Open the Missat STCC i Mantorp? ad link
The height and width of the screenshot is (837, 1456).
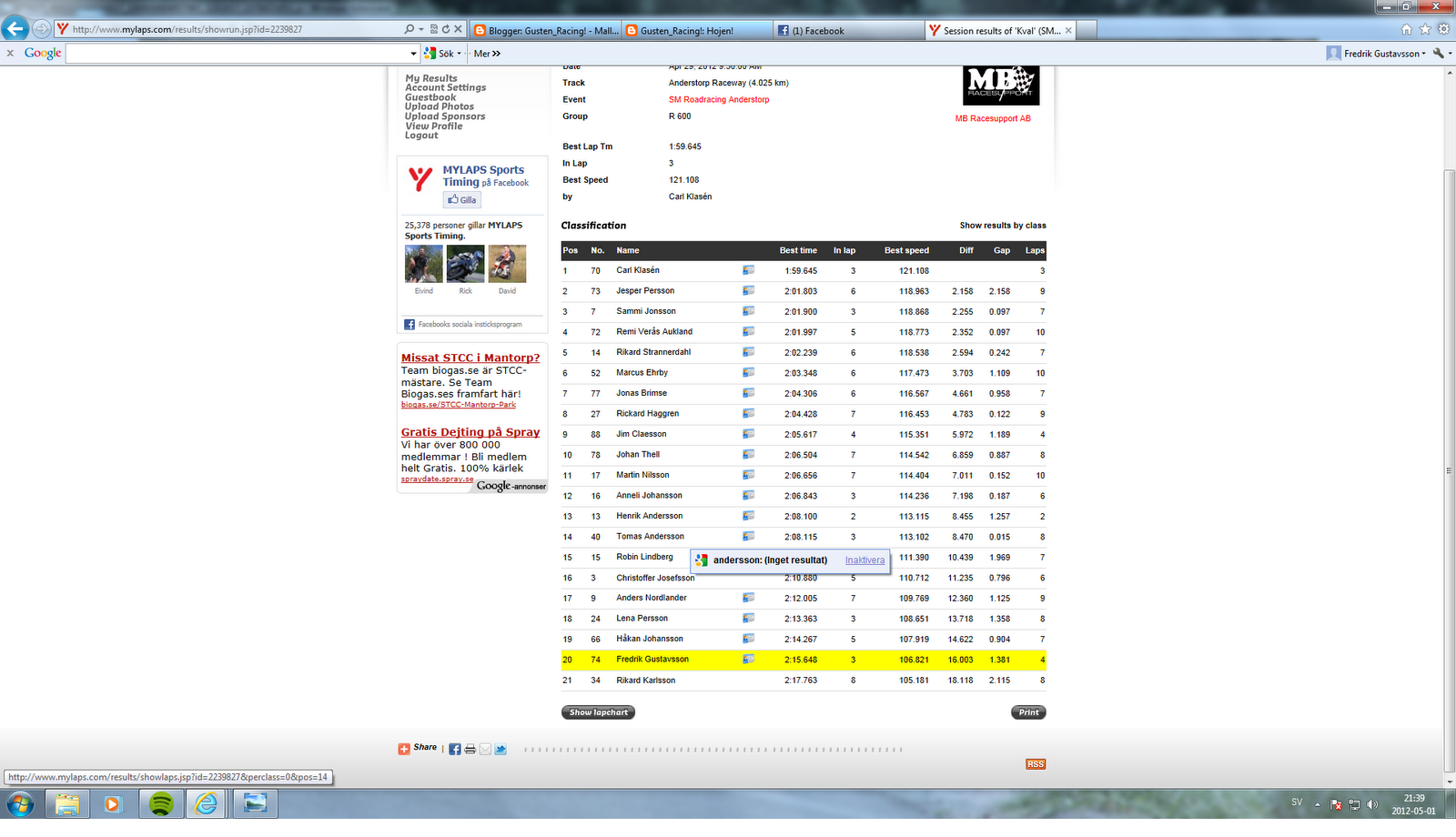pyautogui.click(x=470, y=358)
